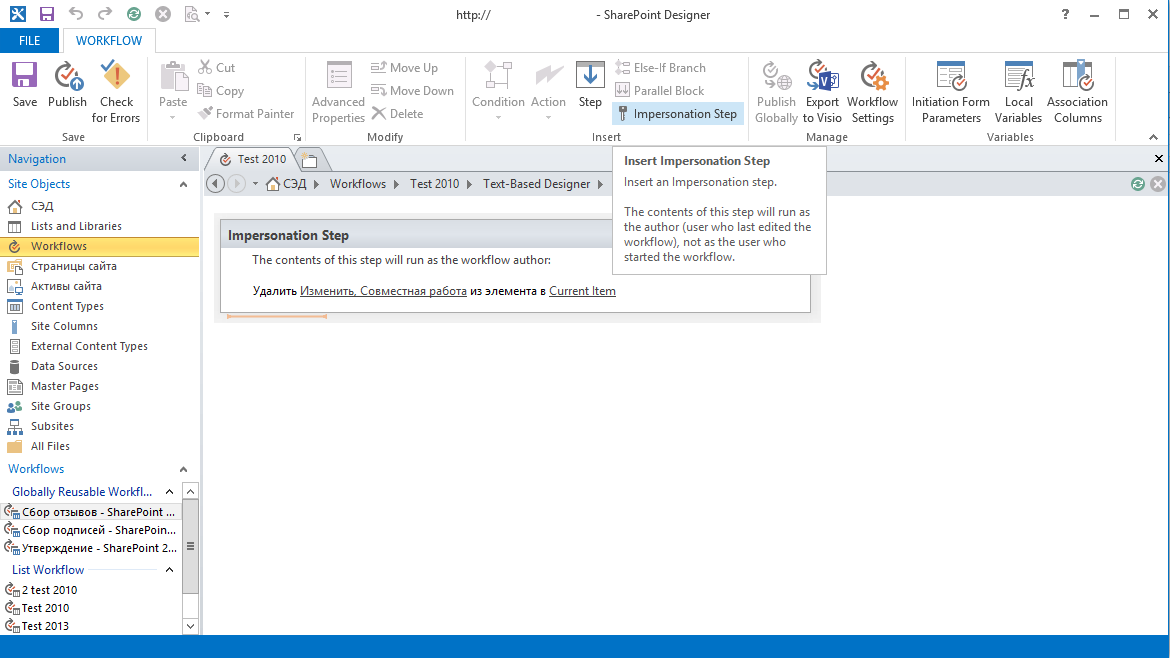Click the breadcrumb refresh icon at right
The width and height of the screenshot is (1170, 658).
pyautogui.click(x=1137, y=184)
